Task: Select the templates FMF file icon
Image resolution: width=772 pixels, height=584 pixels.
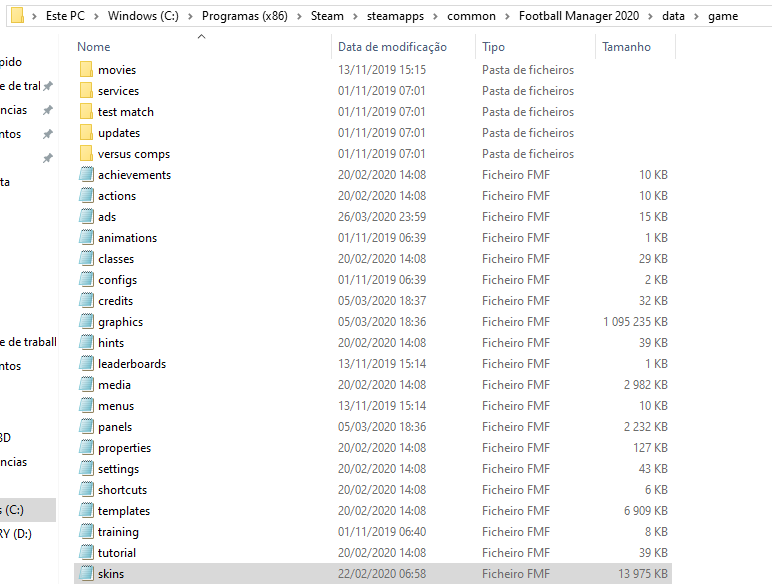Action: coord(86,511)
